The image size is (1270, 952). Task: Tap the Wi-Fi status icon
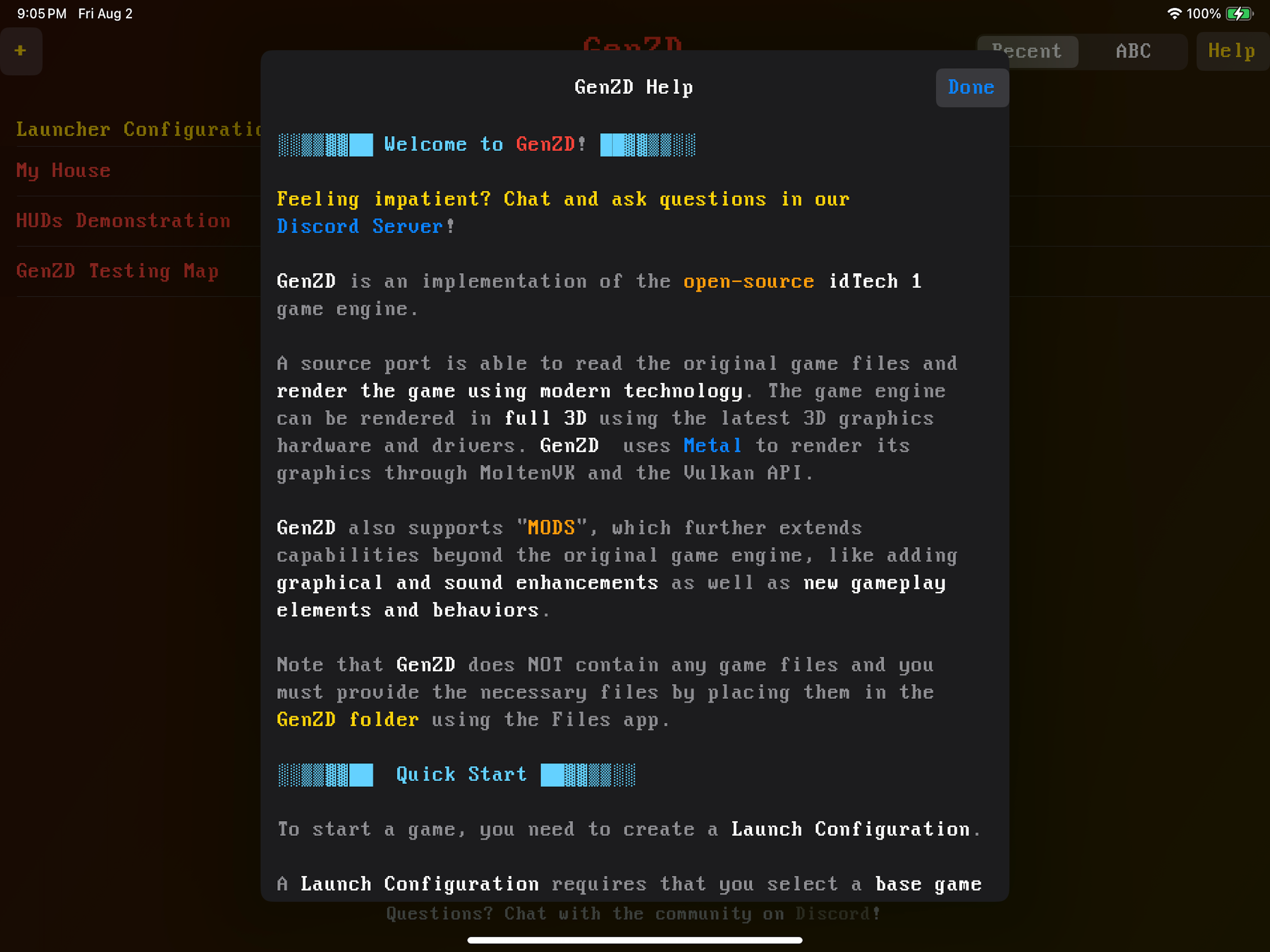[x=1174, y=14]
